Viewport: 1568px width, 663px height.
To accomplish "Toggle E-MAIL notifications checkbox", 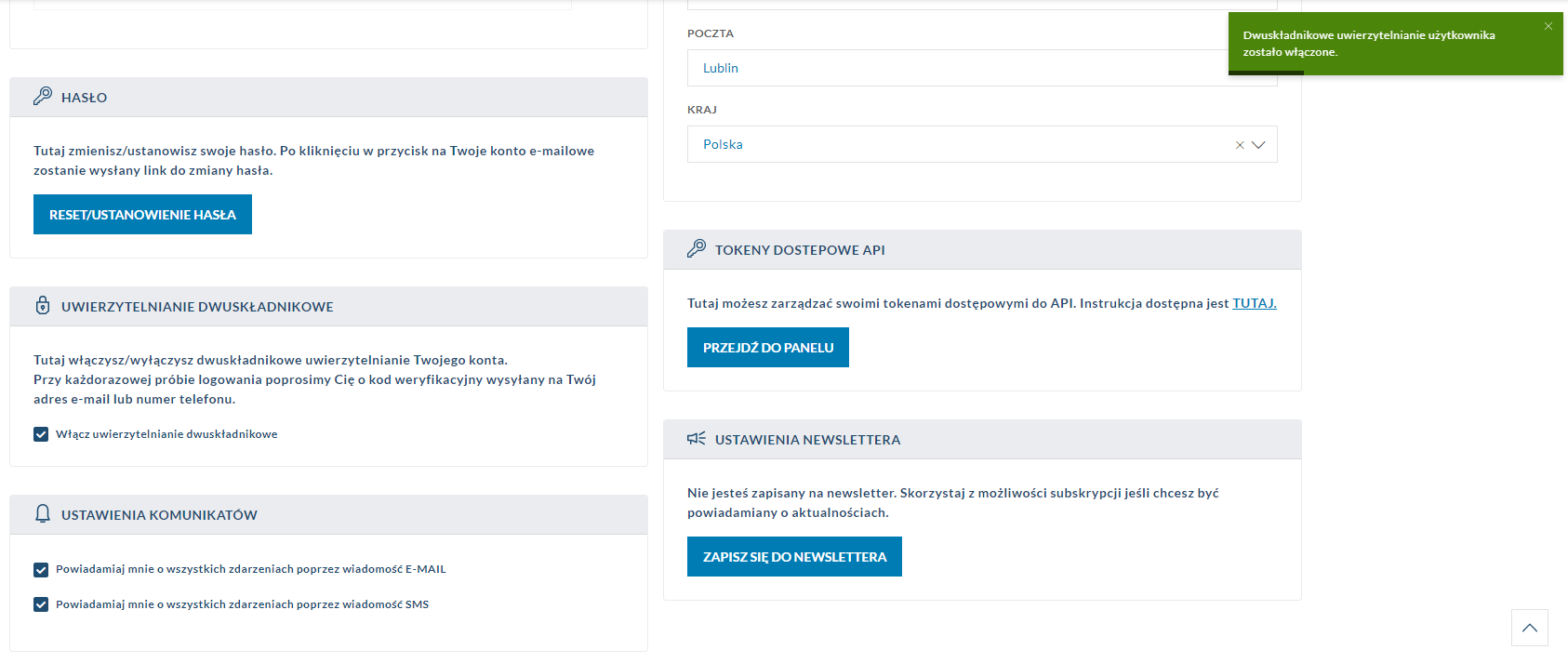I will point(41,570).
